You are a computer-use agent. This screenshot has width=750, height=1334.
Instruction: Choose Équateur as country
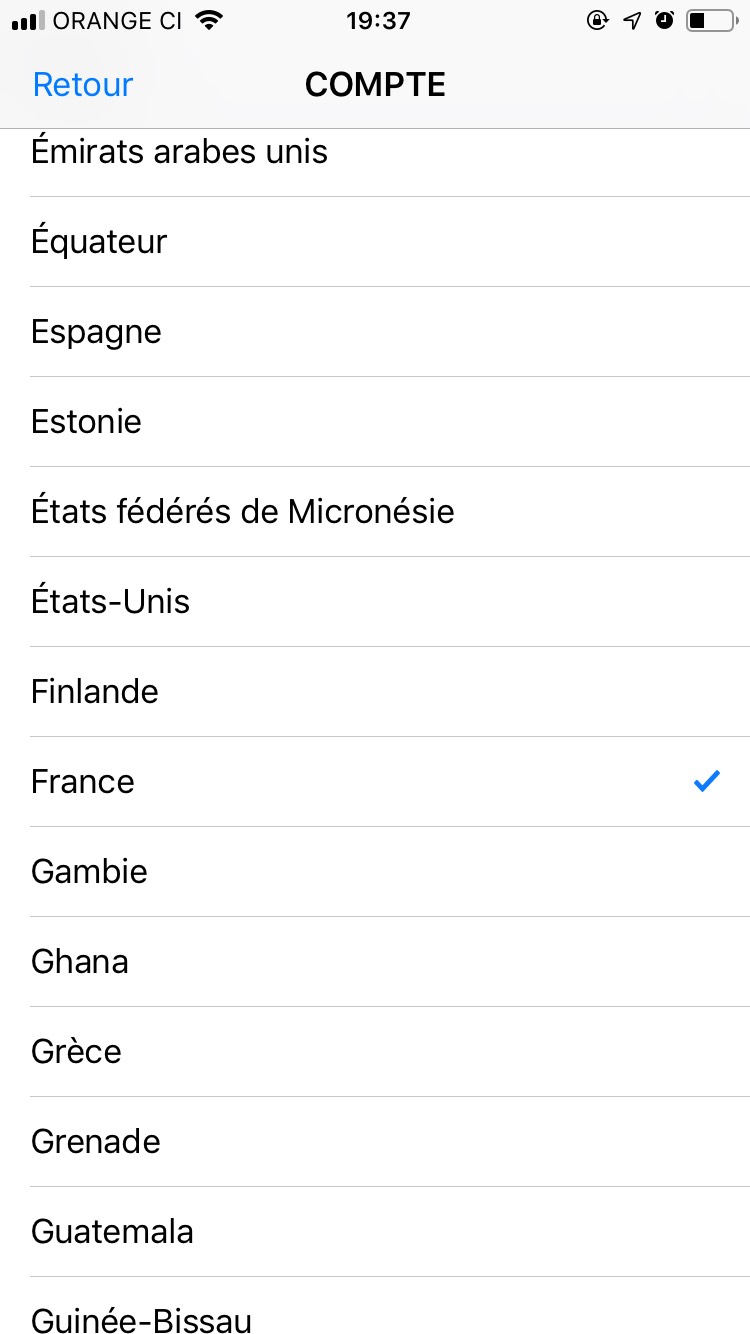(x=99, y=242)
